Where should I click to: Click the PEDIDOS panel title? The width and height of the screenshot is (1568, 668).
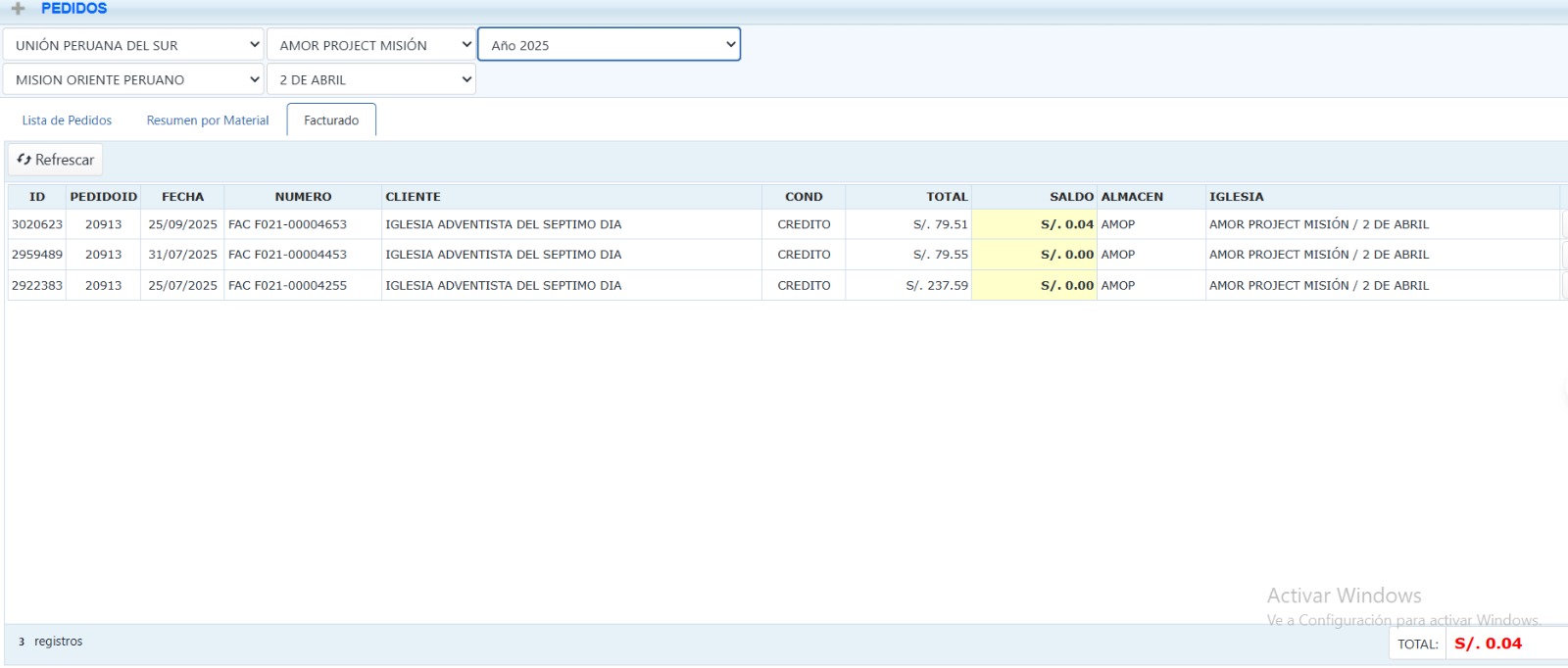click(74, 9)
